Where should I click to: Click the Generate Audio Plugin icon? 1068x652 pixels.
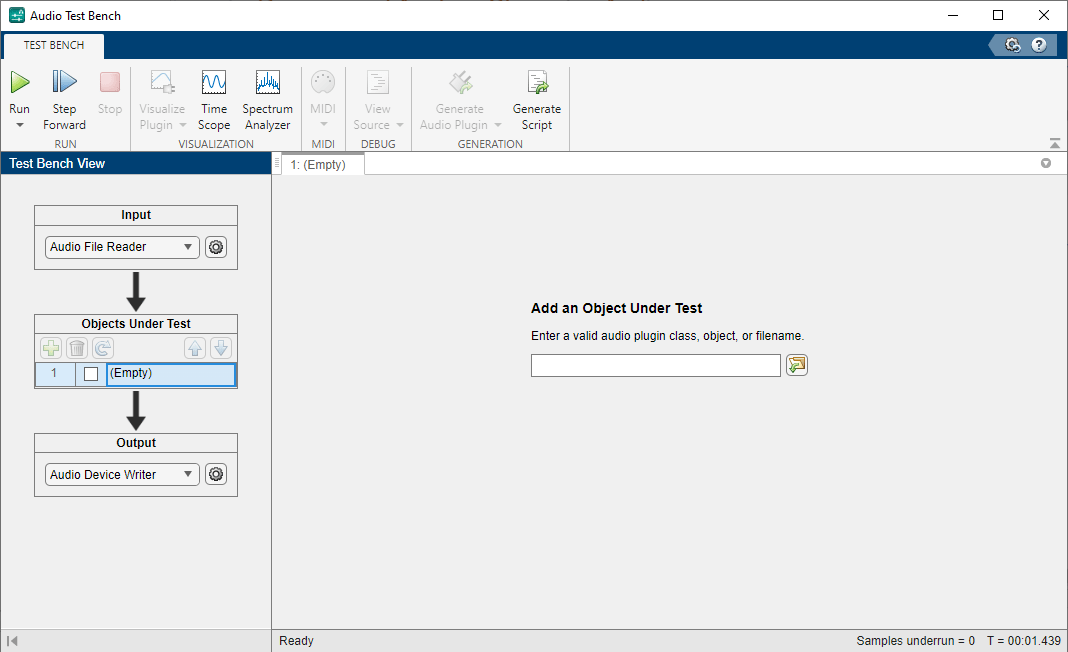pos(460,82)
